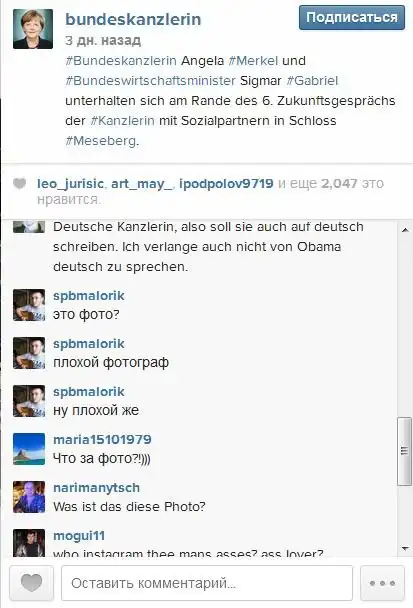Click mogui11 commenter avatar
The width and height of the screenshot is (413, 608).
pos(29,543)
